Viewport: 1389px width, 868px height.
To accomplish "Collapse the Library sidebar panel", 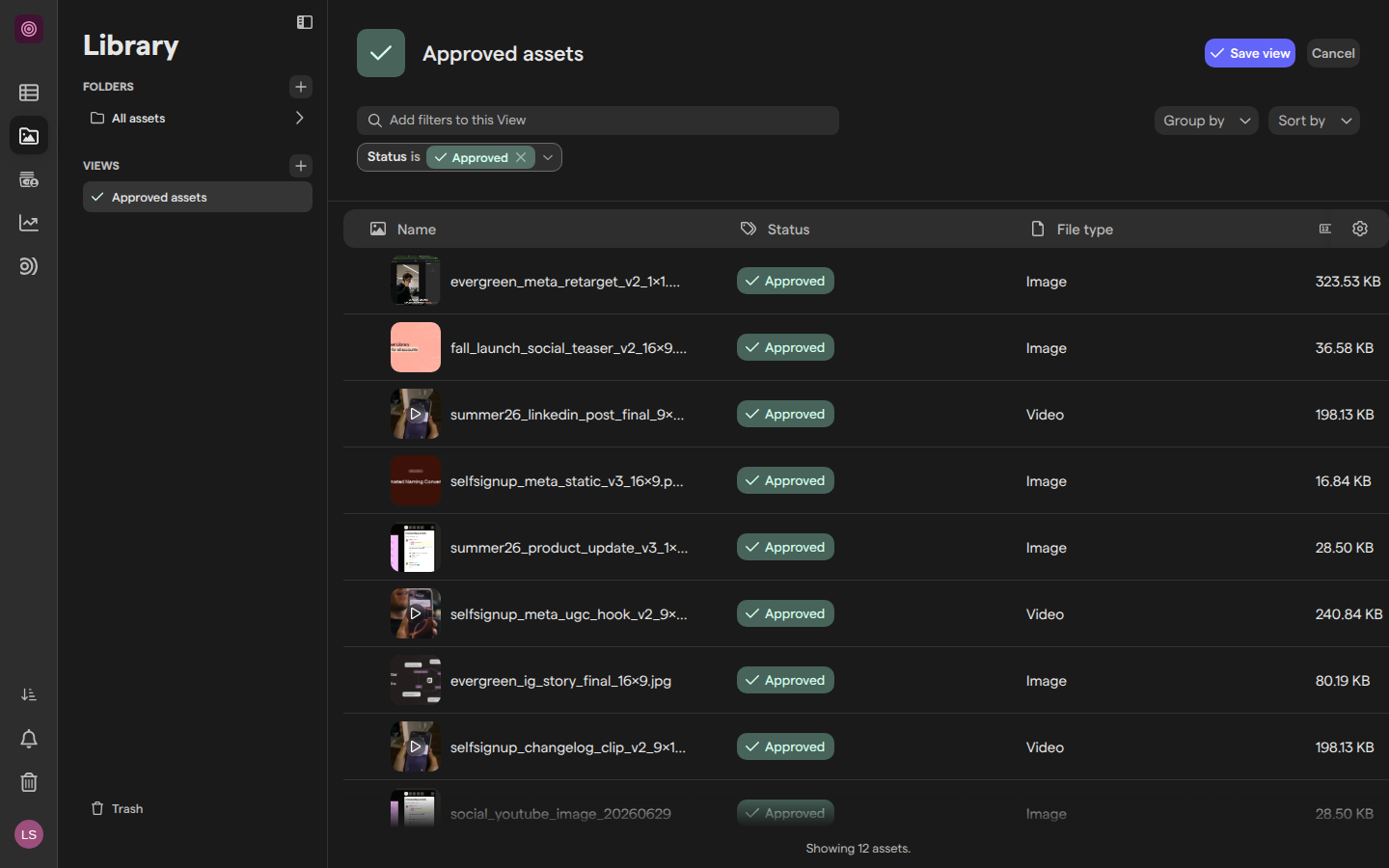I will (305, 22).
